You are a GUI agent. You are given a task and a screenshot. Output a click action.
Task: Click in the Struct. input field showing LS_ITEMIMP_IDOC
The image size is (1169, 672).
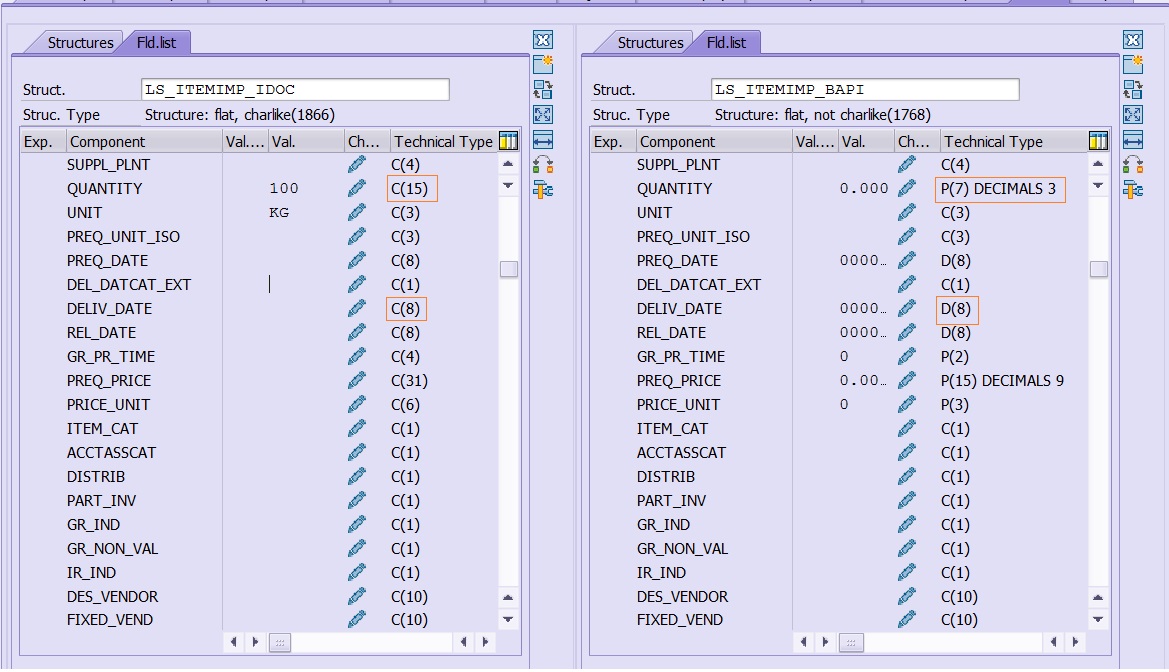[x=295, y=89]
